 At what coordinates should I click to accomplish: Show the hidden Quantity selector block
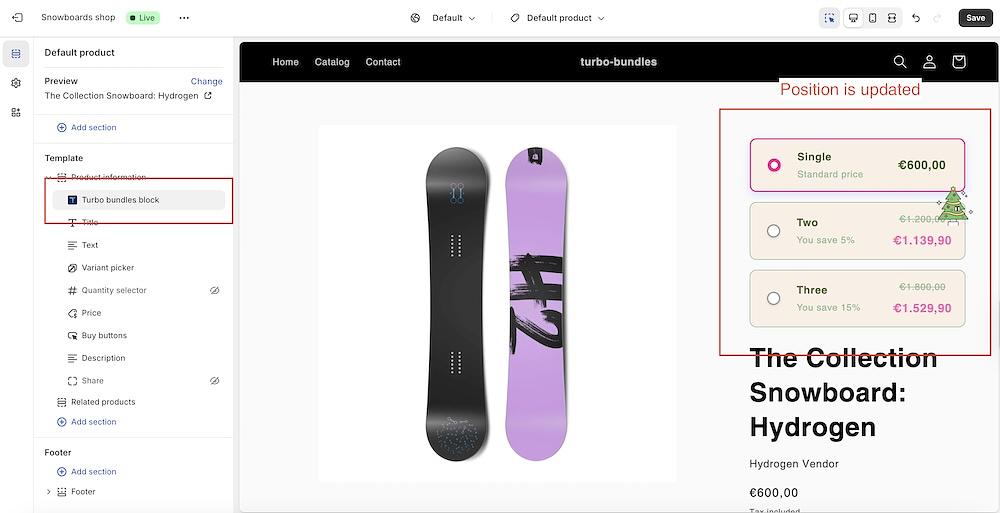click(214, 291)
